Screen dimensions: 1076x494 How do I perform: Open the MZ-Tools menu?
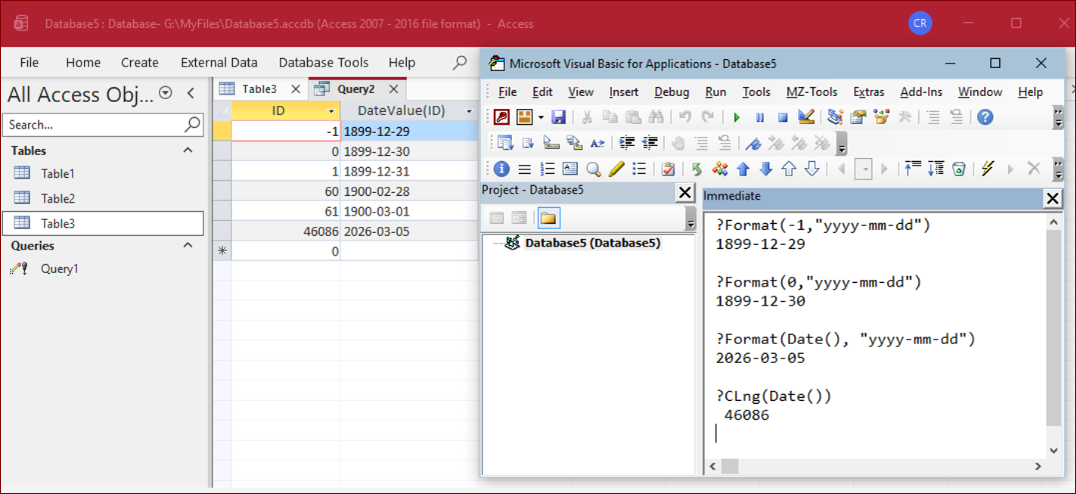pyautogui.click(x=812, y=92)
